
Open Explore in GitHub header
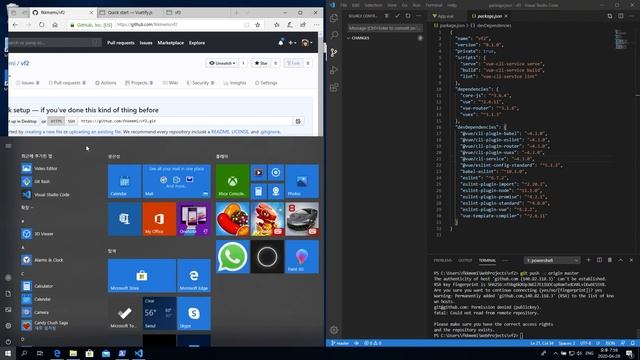pos(197,43)
